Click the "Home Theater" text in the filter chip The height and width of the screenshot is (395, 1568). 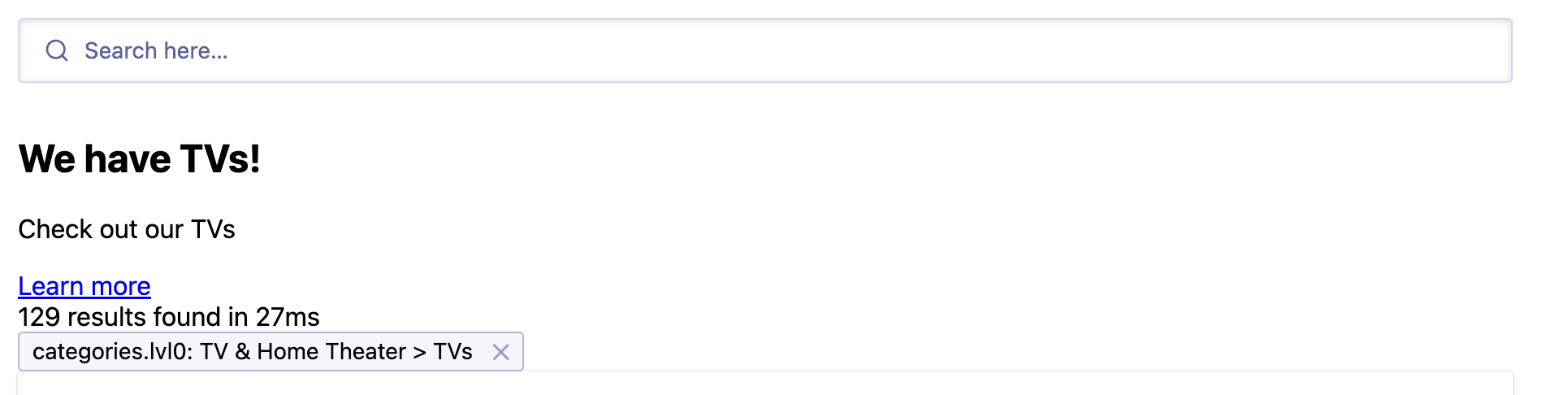point(331,351)
